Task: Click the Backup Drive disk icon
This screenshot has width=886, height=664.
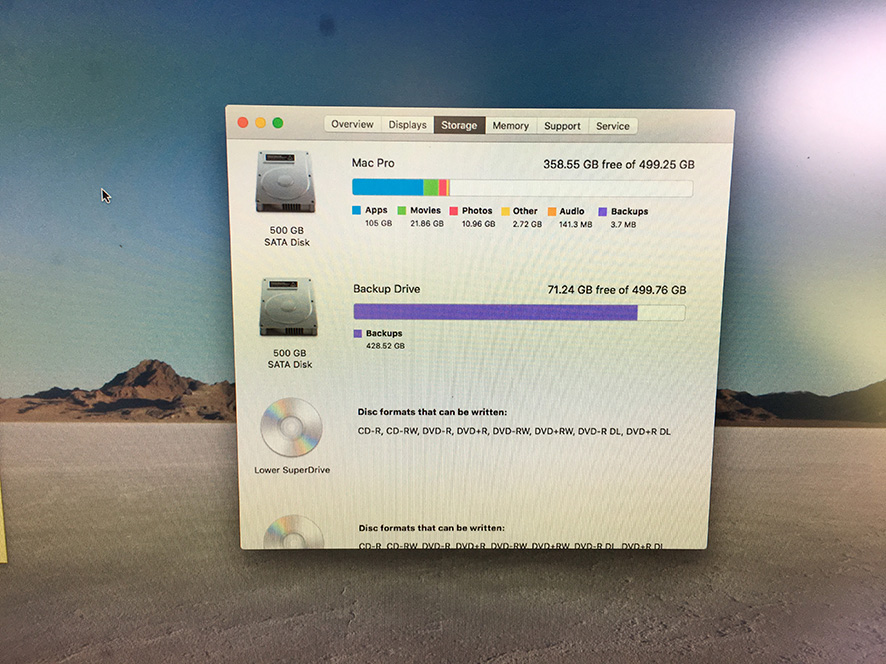Action: click(x=287, y=307)
